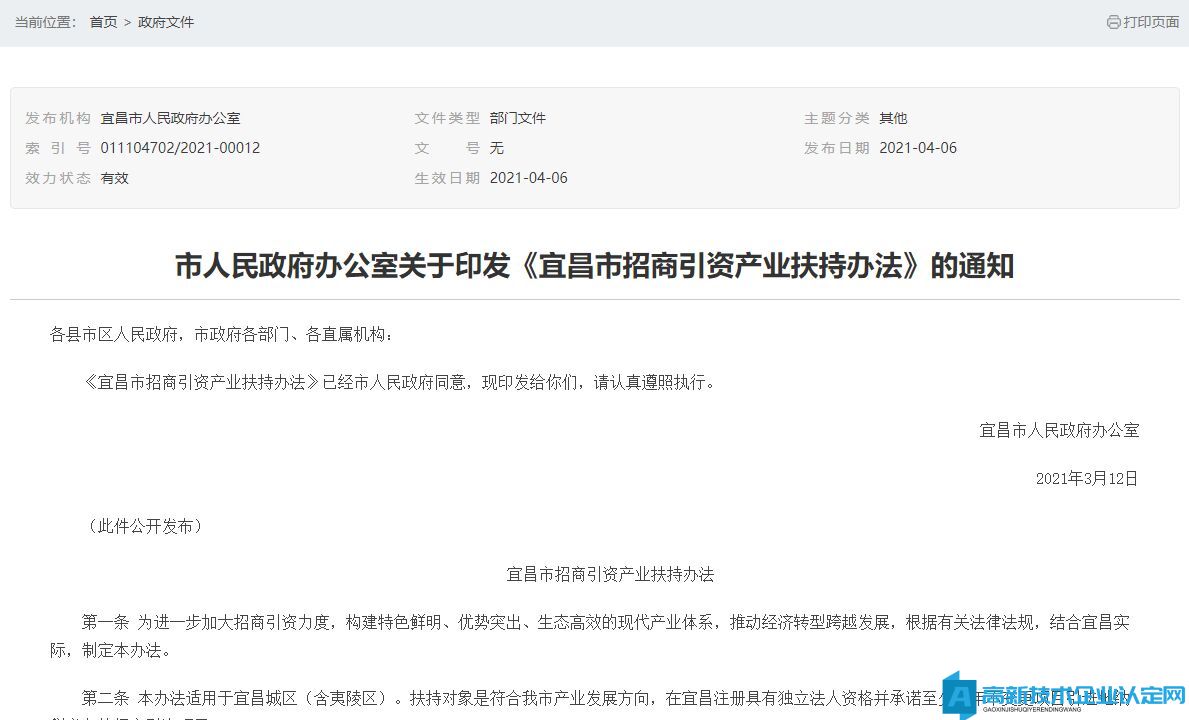Click the 高新技术企业认定网 watermark logo

click(x=1066, y=696)
